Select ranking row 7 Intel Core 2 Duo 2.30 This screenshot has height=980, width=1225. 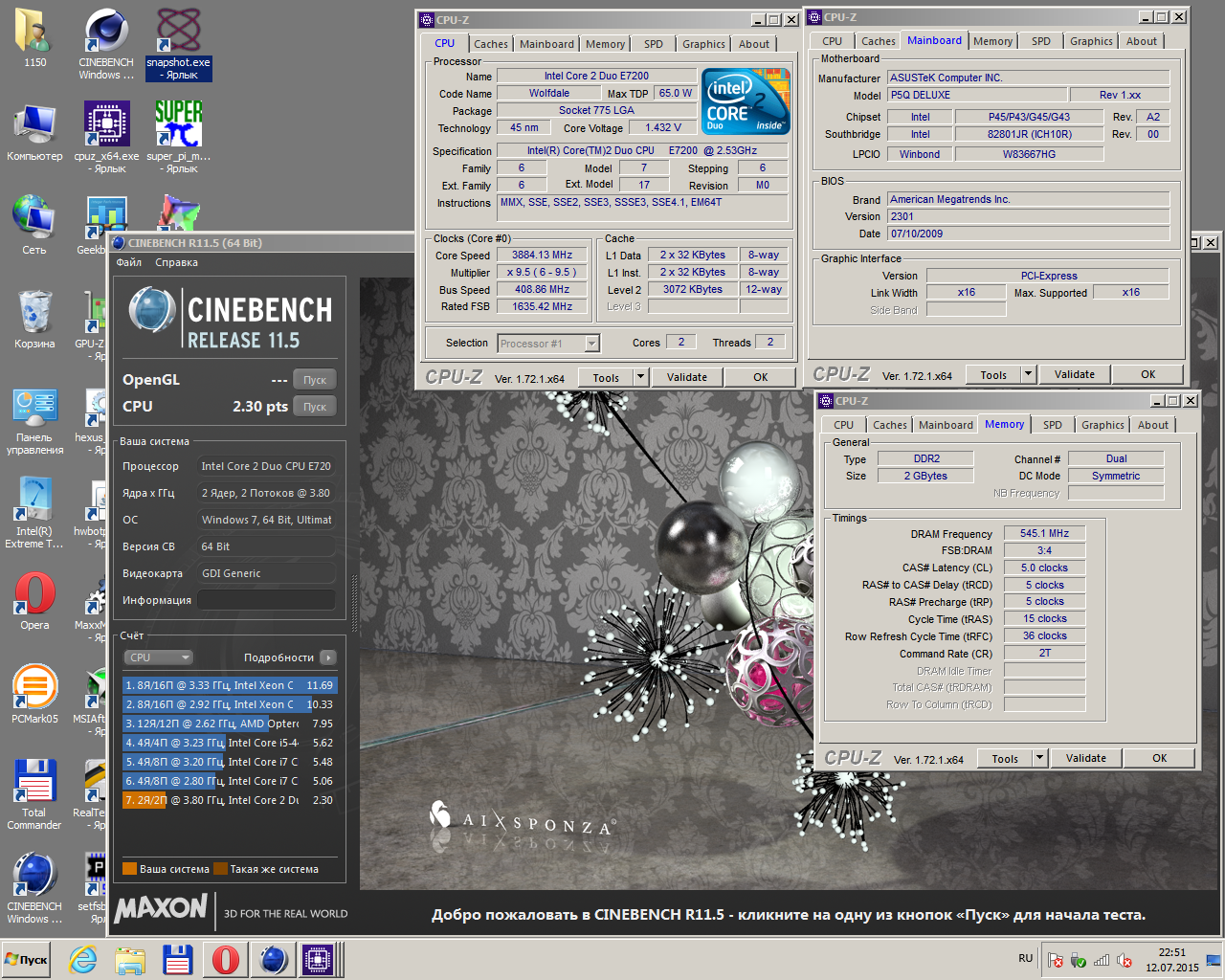230,800
